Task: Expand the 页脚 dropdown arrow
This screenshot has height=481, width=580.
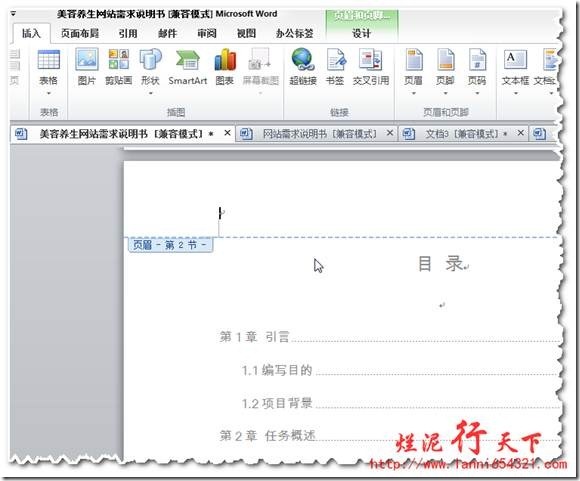Action: click(x=445, y=93)
